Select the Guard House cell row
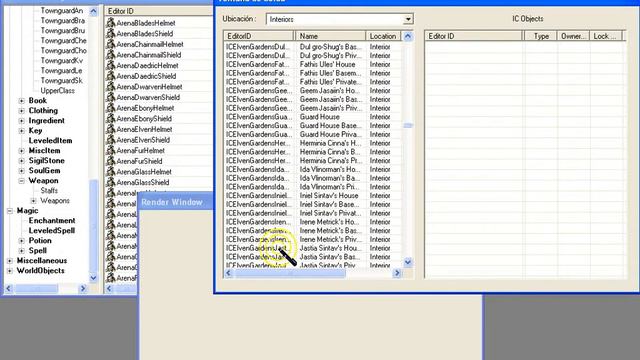The image size is (640, 360). [x=312, y=117]
